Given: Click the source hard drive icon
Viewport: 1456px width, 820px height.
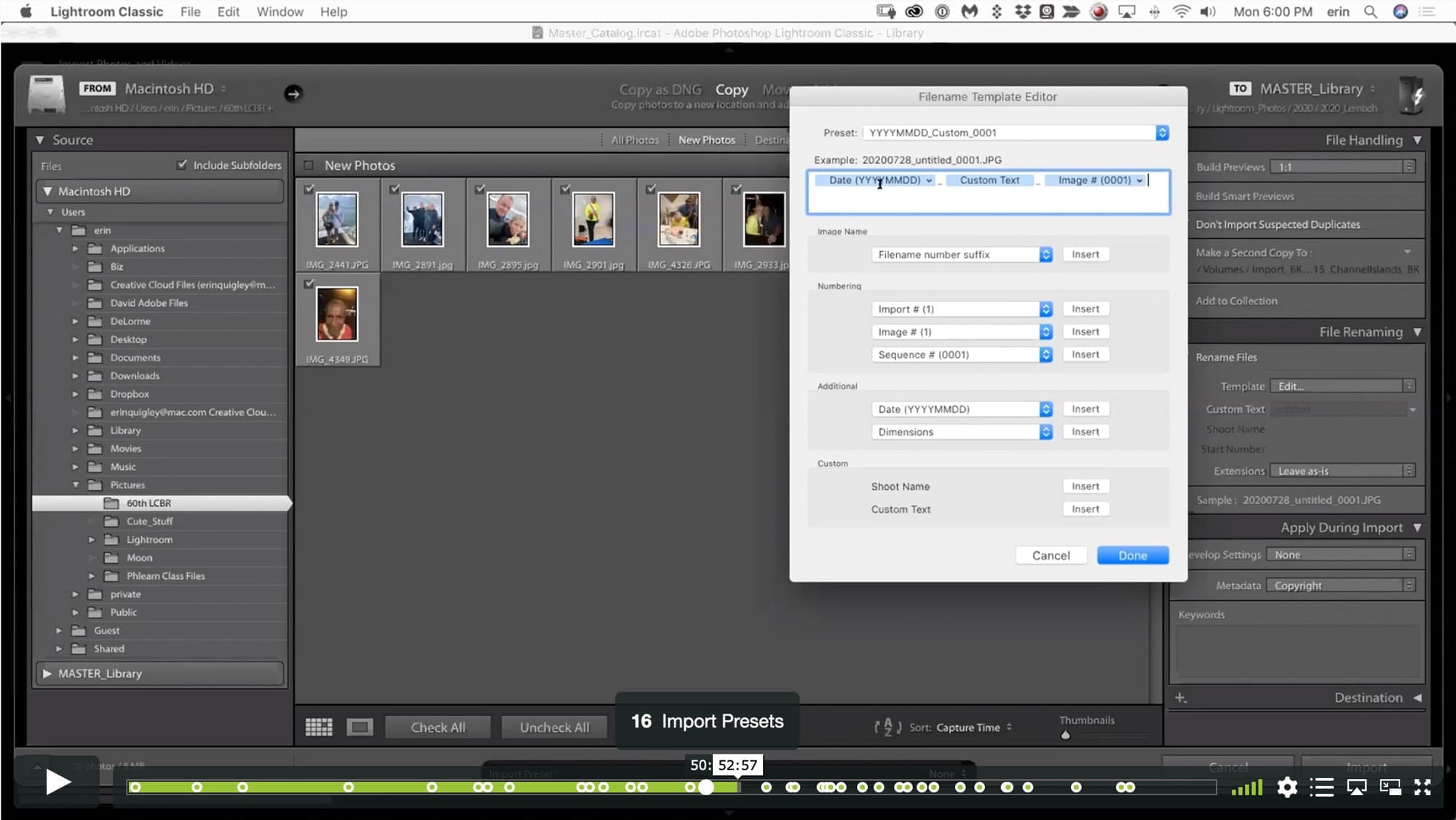Looking at the screenshot, I should (46, 95).
